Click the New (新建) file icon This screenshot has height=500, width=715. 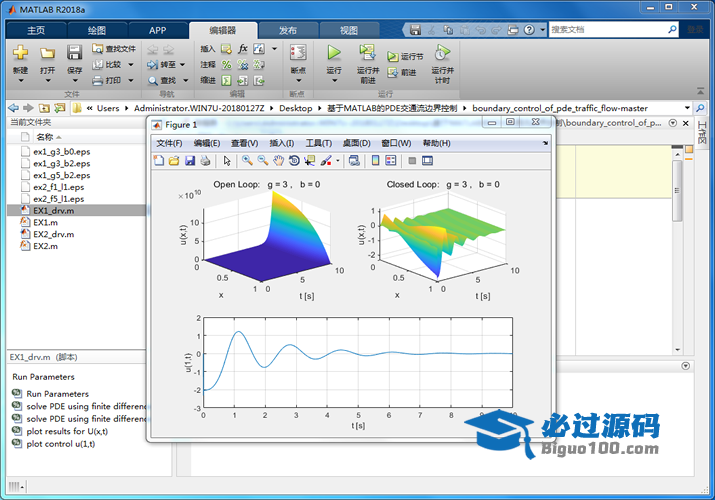[x=20, y=52]
